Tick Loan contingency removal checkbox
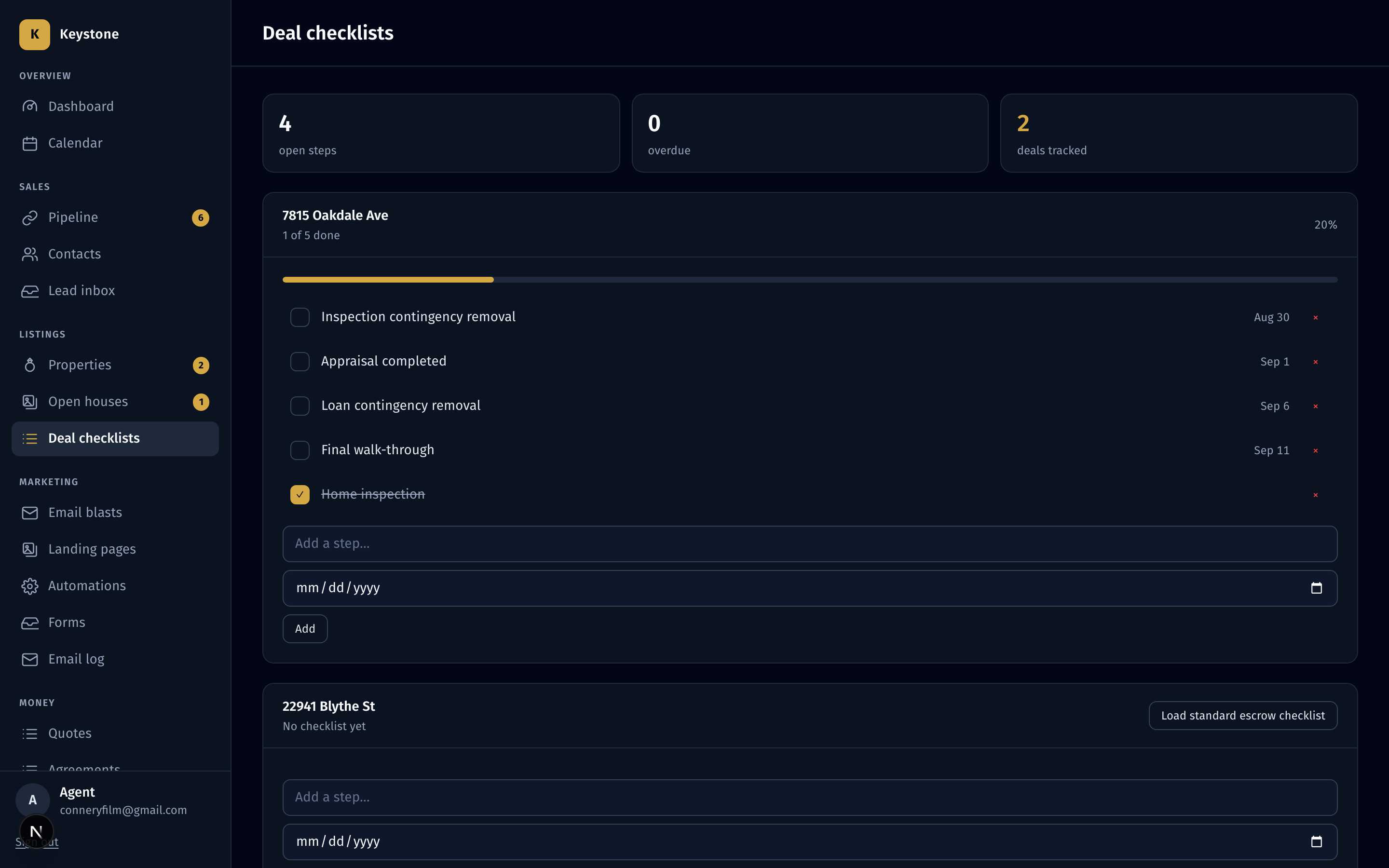Viewport: 1389px width, 868px height. [300, 406]
